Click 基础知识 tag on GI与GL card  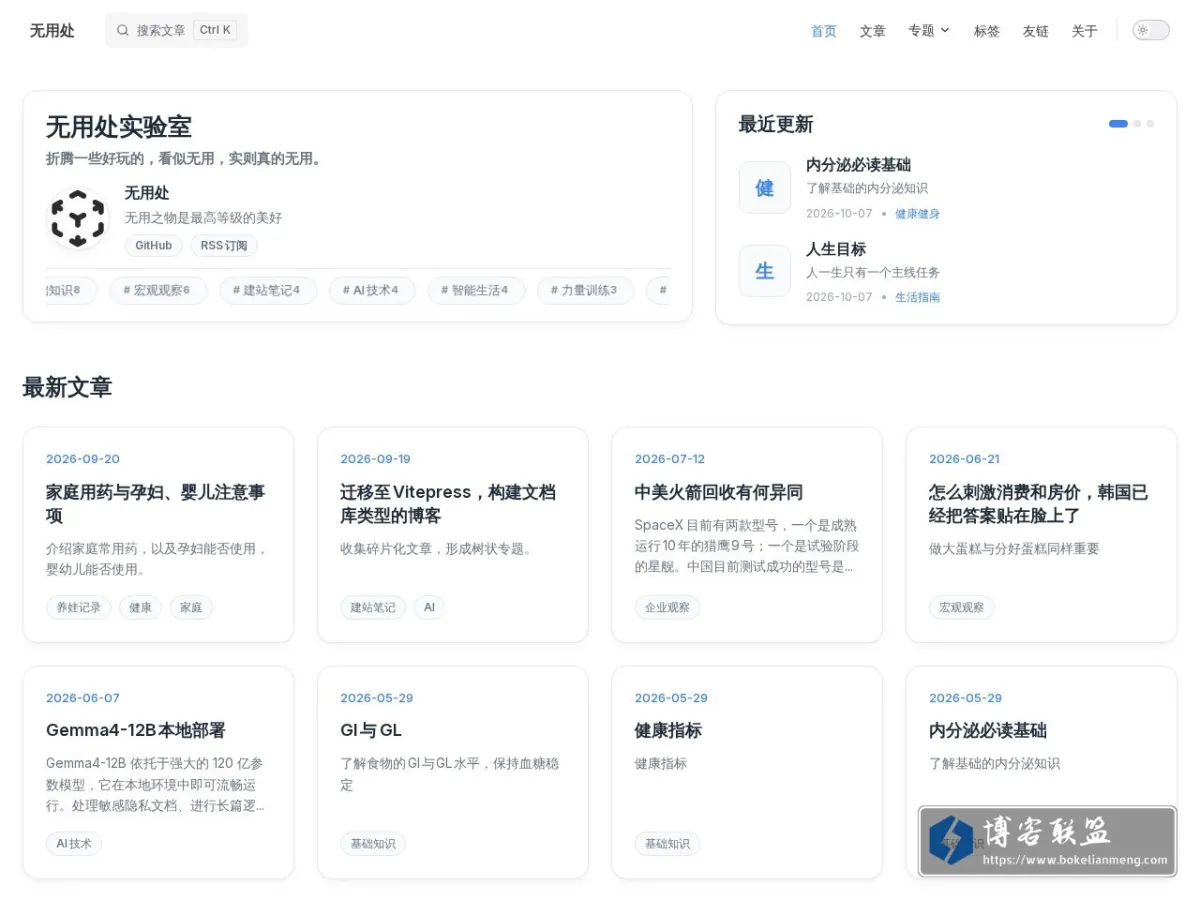[373, 843]
